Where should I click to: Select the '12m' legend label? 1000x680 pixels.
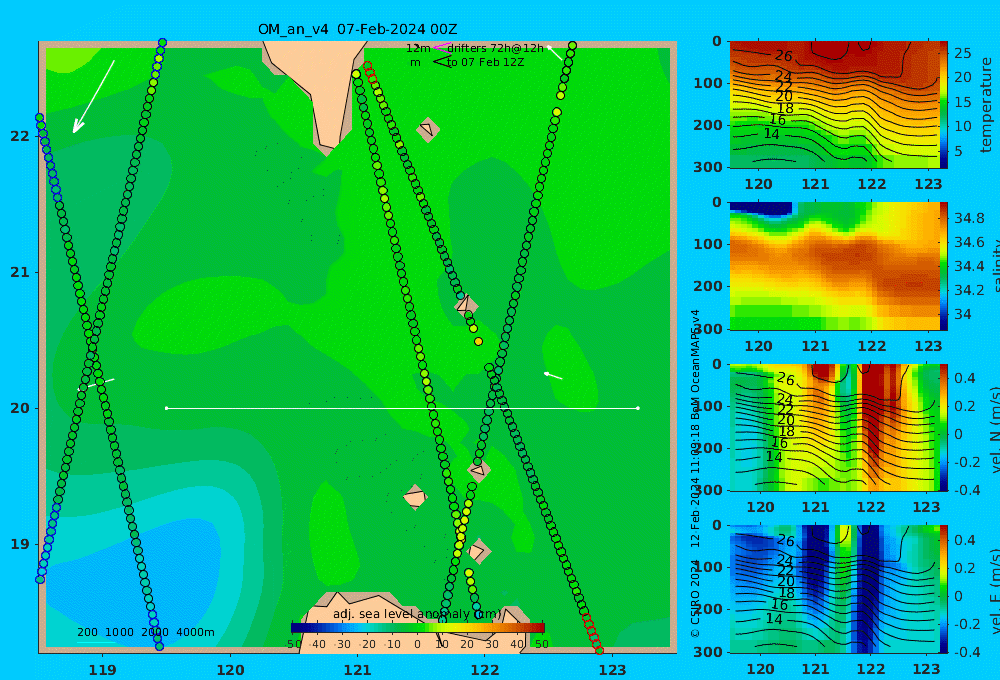[x=418, y=48]
